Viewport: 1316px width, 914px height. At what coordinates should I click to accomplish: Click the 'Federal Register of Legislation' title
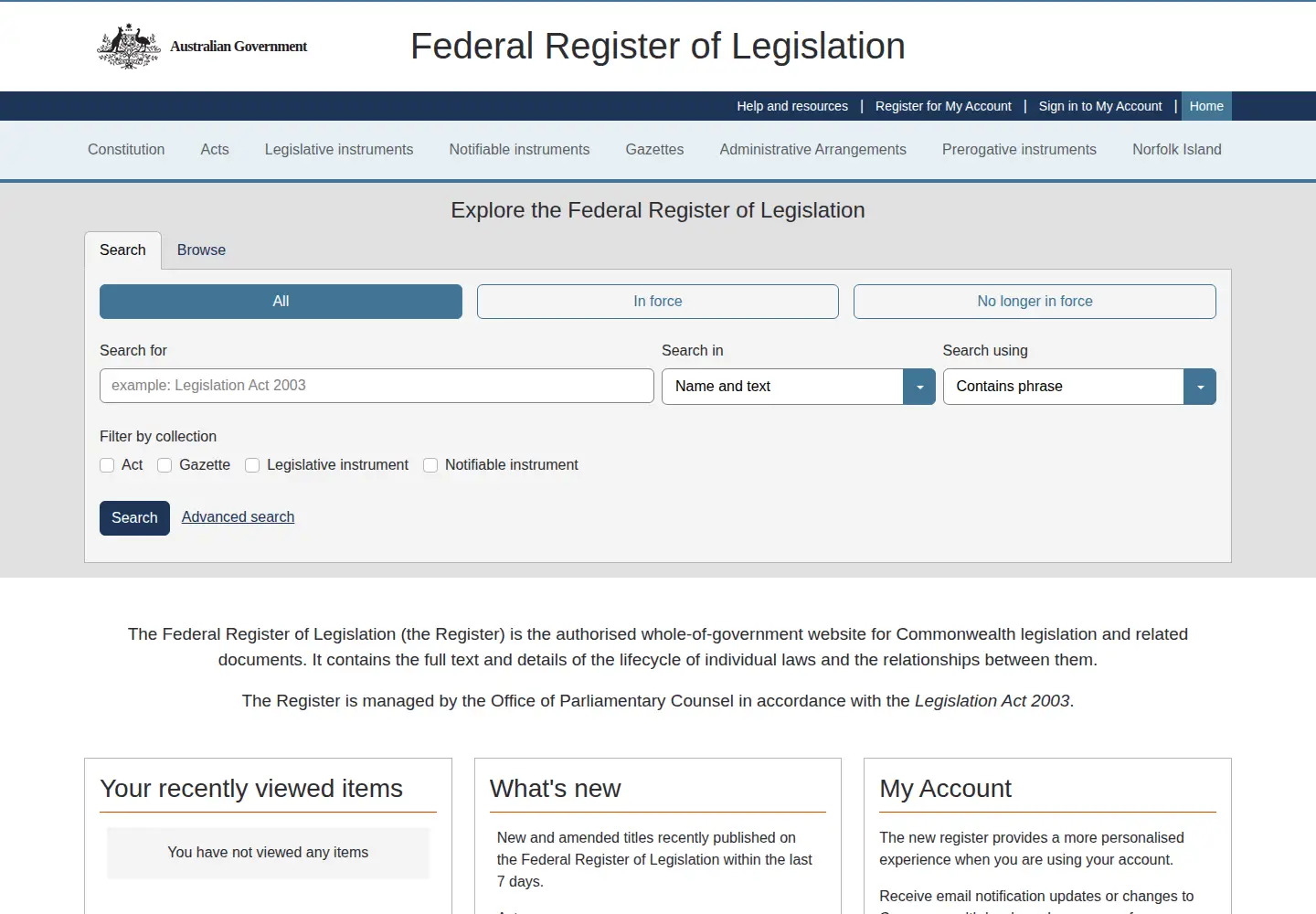(658, 47)
